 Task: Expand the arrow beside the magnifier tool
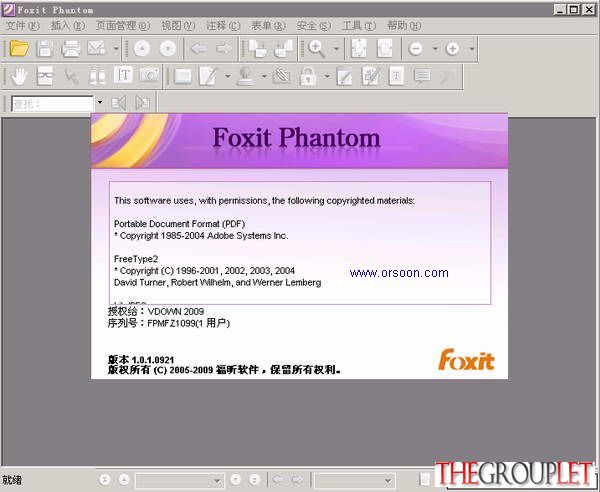(336, 49)
